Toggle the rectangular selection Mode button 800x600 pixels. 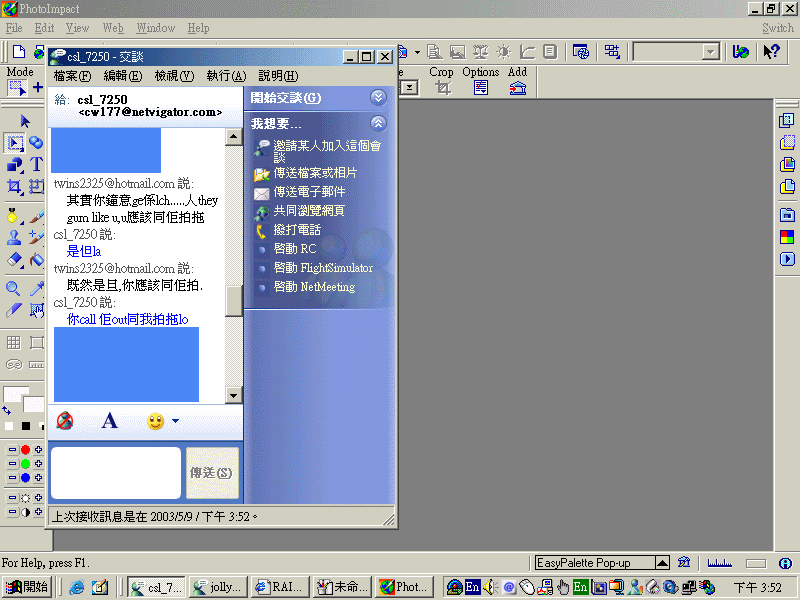(16, 88)
